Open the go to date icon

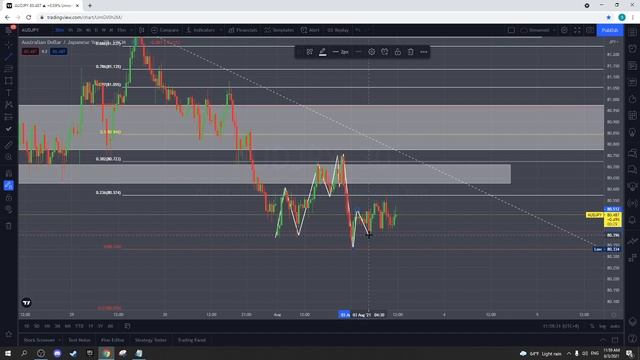(127, 326)
